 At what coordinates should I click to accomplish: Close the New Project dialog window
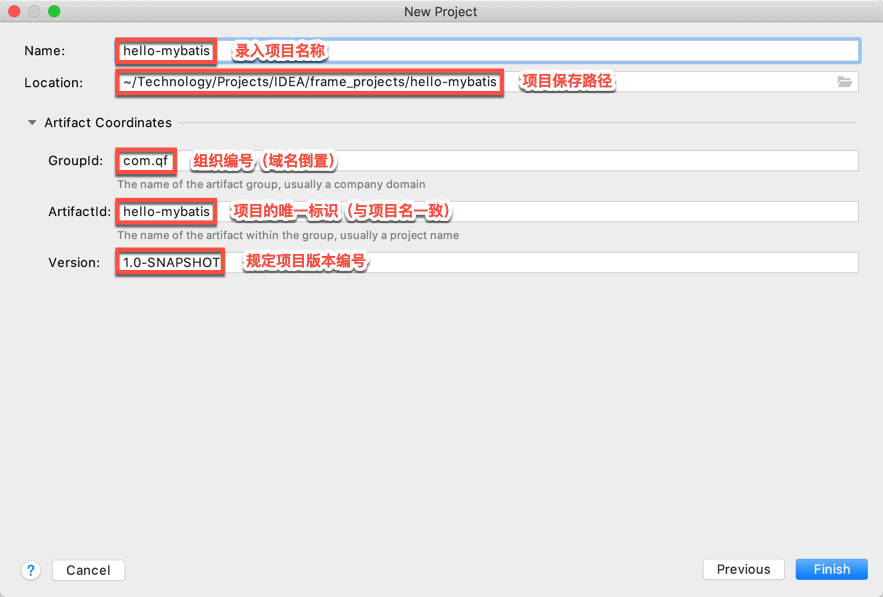[14, 11]
